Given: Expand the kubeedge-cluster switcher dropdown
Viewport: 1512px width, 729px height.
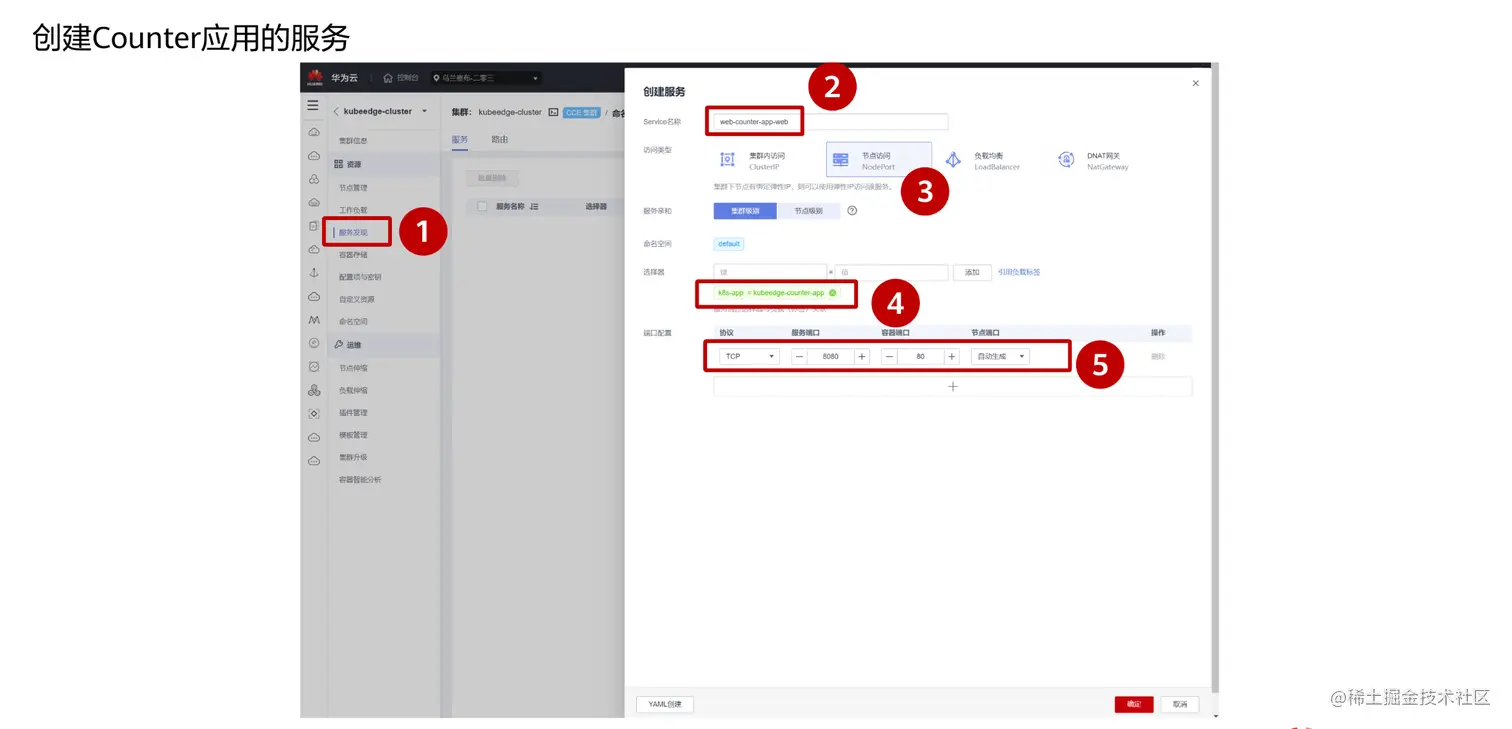Looking at the screenshot, I should 424,111.
